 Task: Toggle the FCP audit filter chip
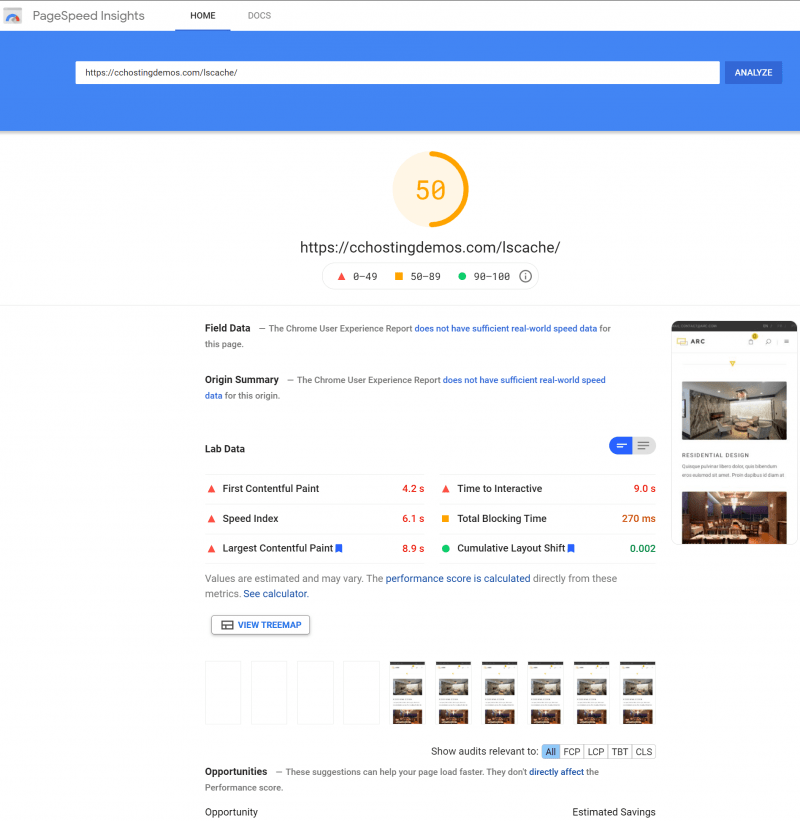coord(571,751)
